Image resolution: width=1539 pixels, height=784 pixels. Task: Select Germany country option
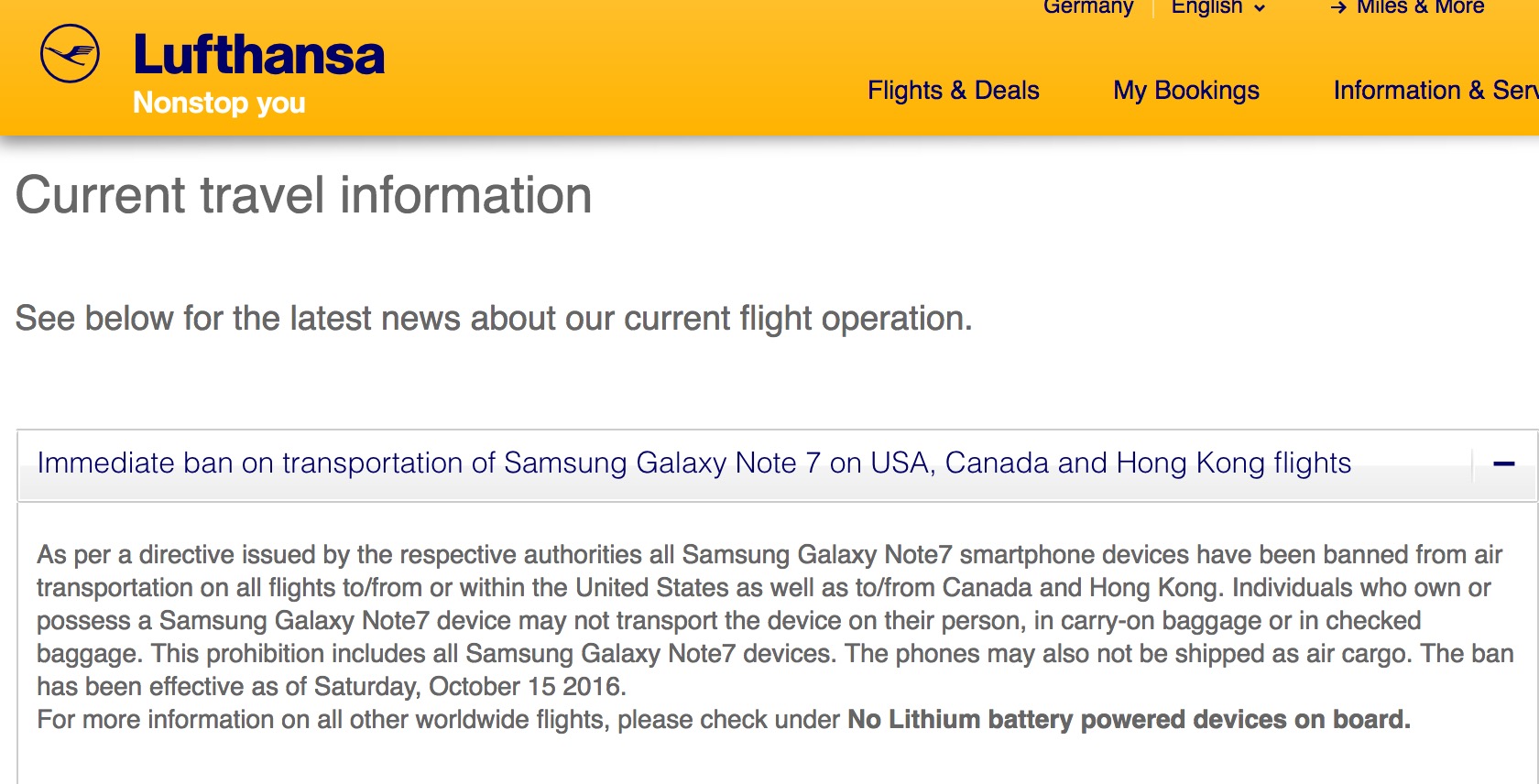[x=1088, y=7]
